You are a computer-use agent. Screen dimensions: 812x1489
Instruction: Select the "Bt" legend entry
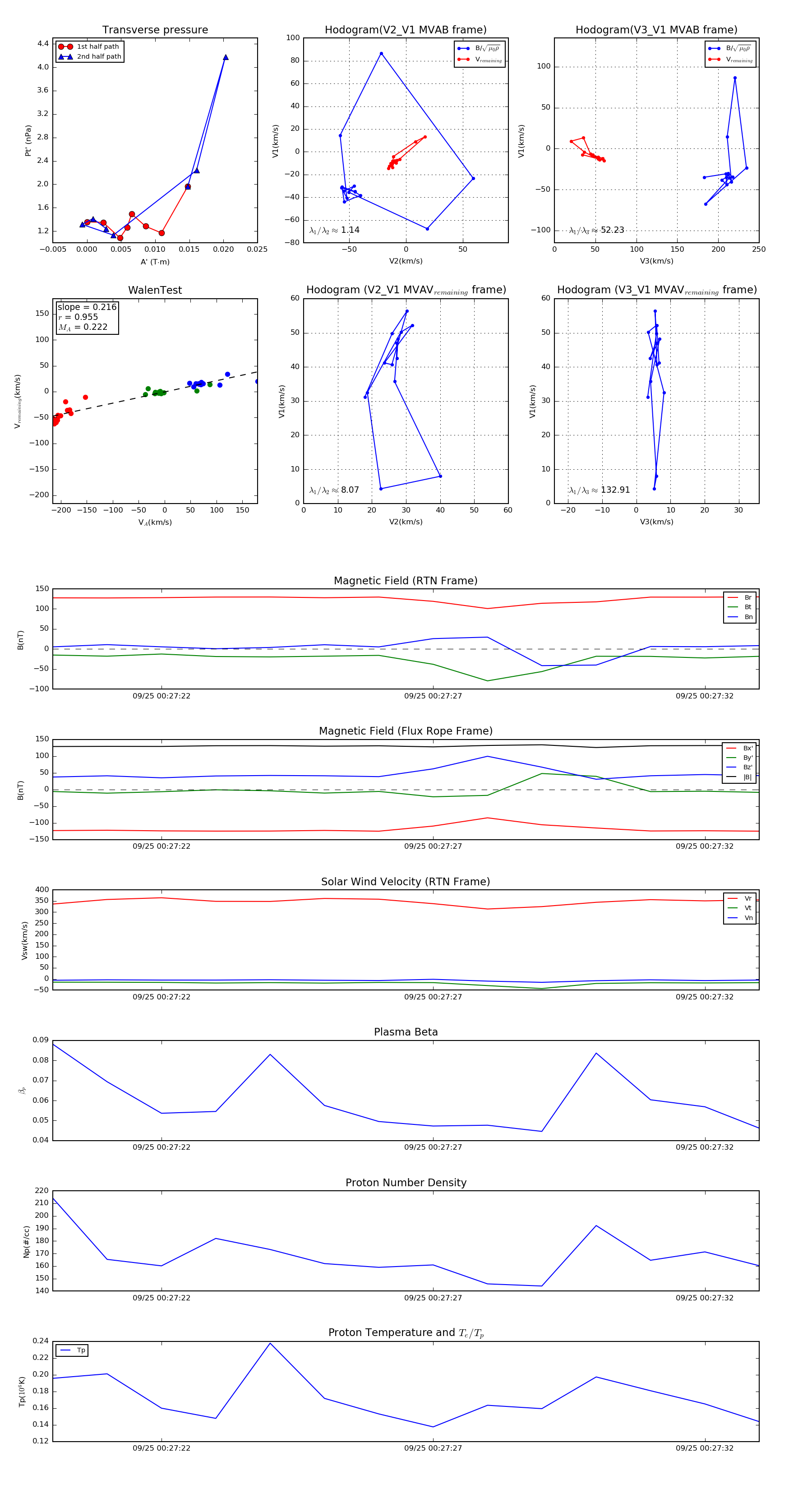(740, 607)
